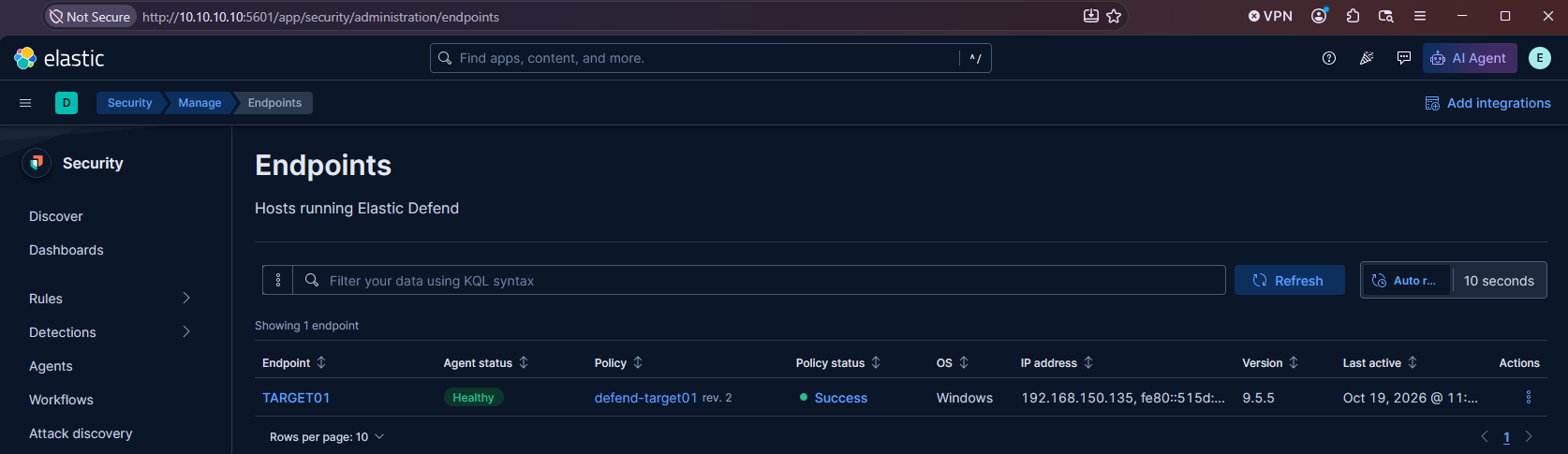This screenshot has height=454, width=1568.
Task: Toggle the hamburger navigation menu
Action: [25, 103]
